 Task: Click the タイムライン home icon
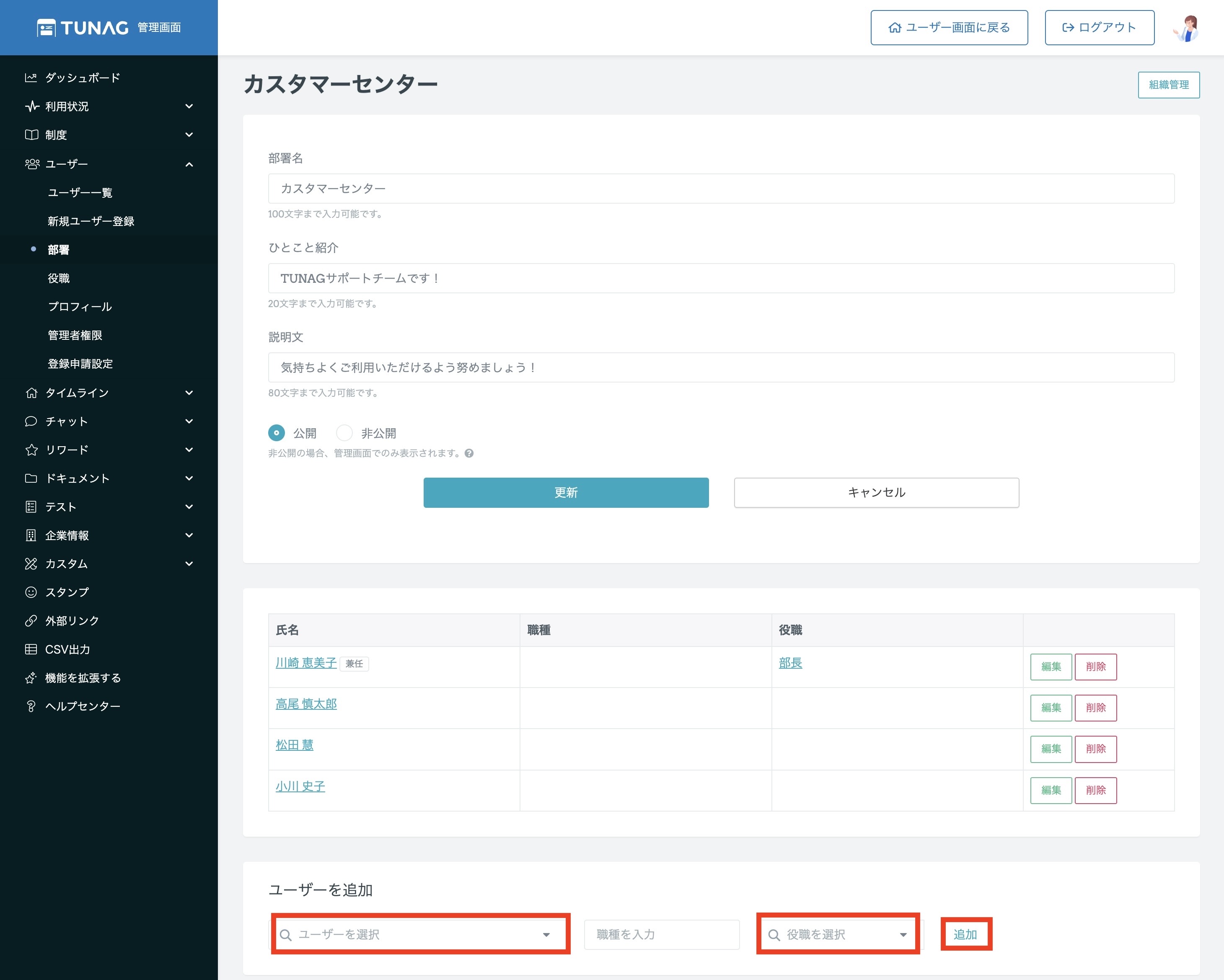tap(31, 392)
